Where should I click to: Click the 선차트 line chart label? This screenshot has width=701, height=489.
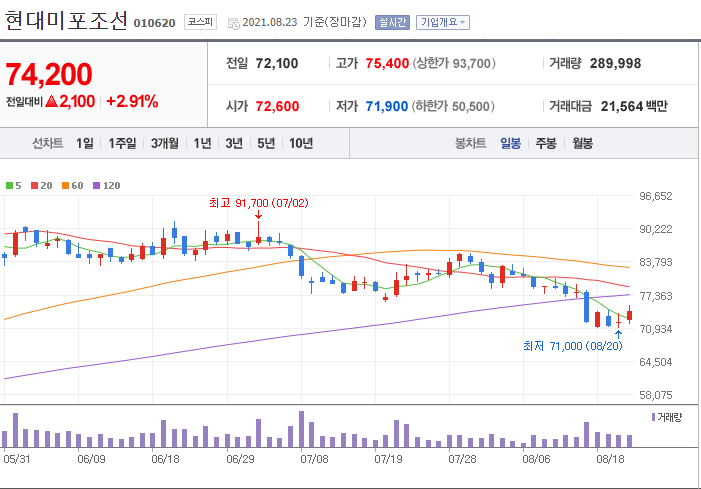coord(47,143)
